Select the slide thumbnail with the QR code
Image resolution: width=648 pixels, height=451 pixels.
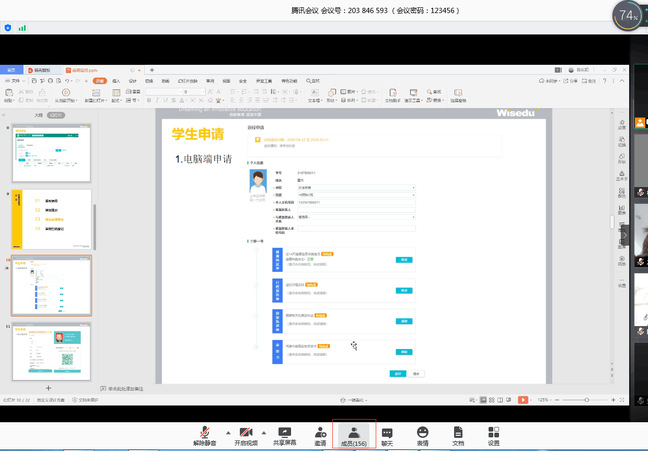coord(50,349)
